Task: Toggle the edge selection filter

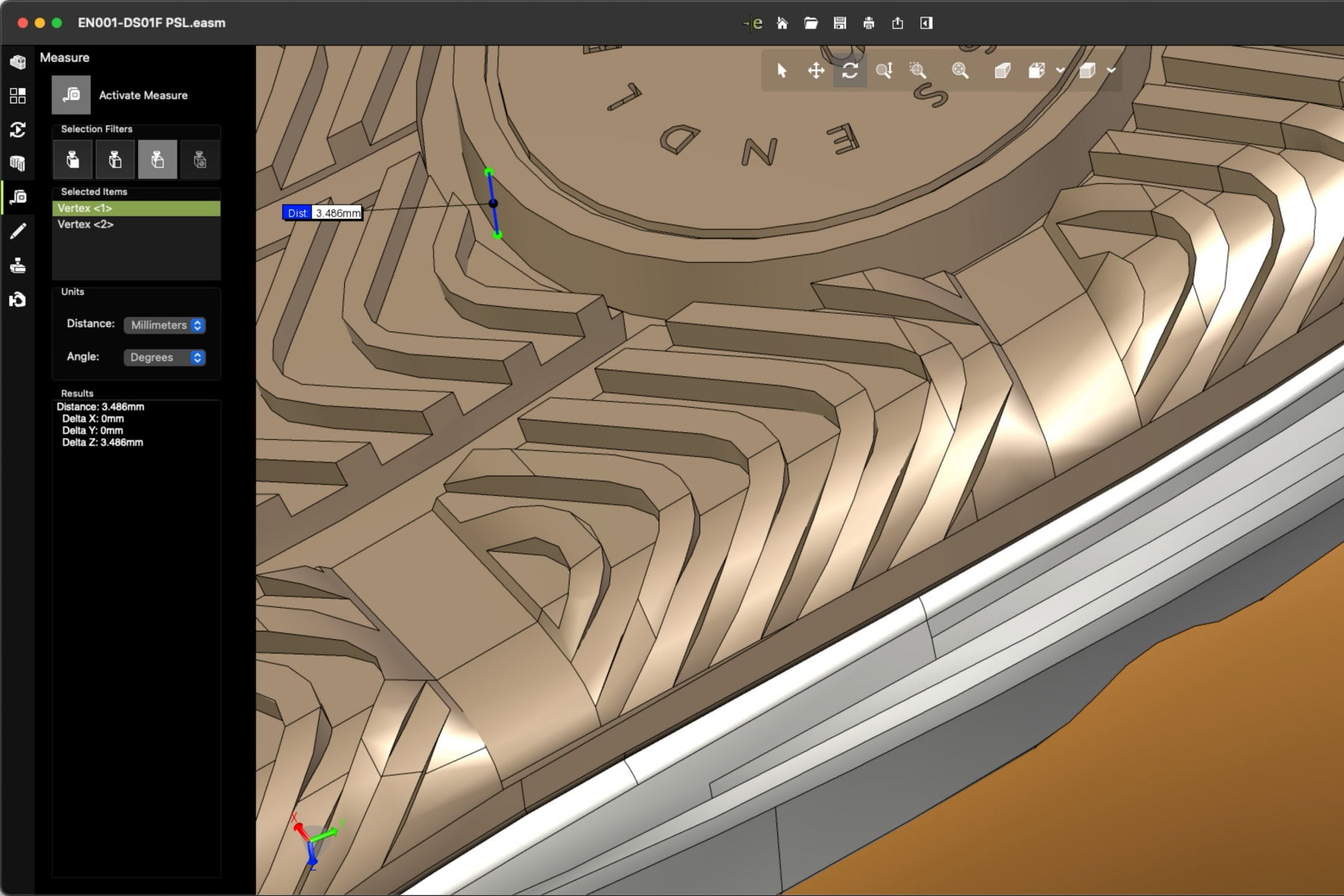Action: click(115, 159)
